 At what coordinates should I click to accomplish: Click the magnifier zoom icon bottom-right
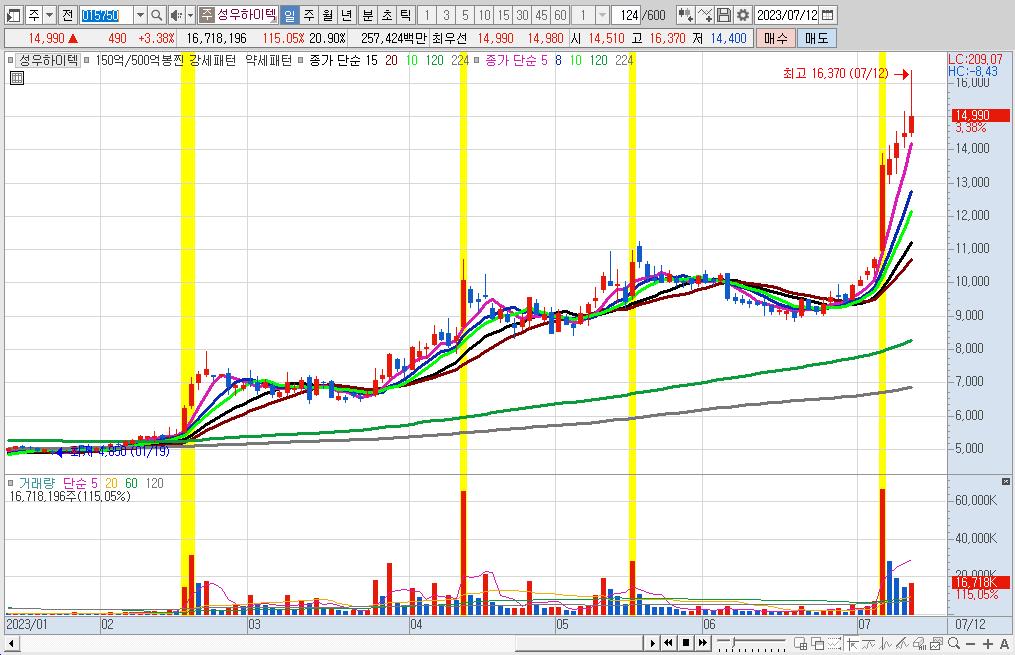pyautogui.click(x=954, y=643)
